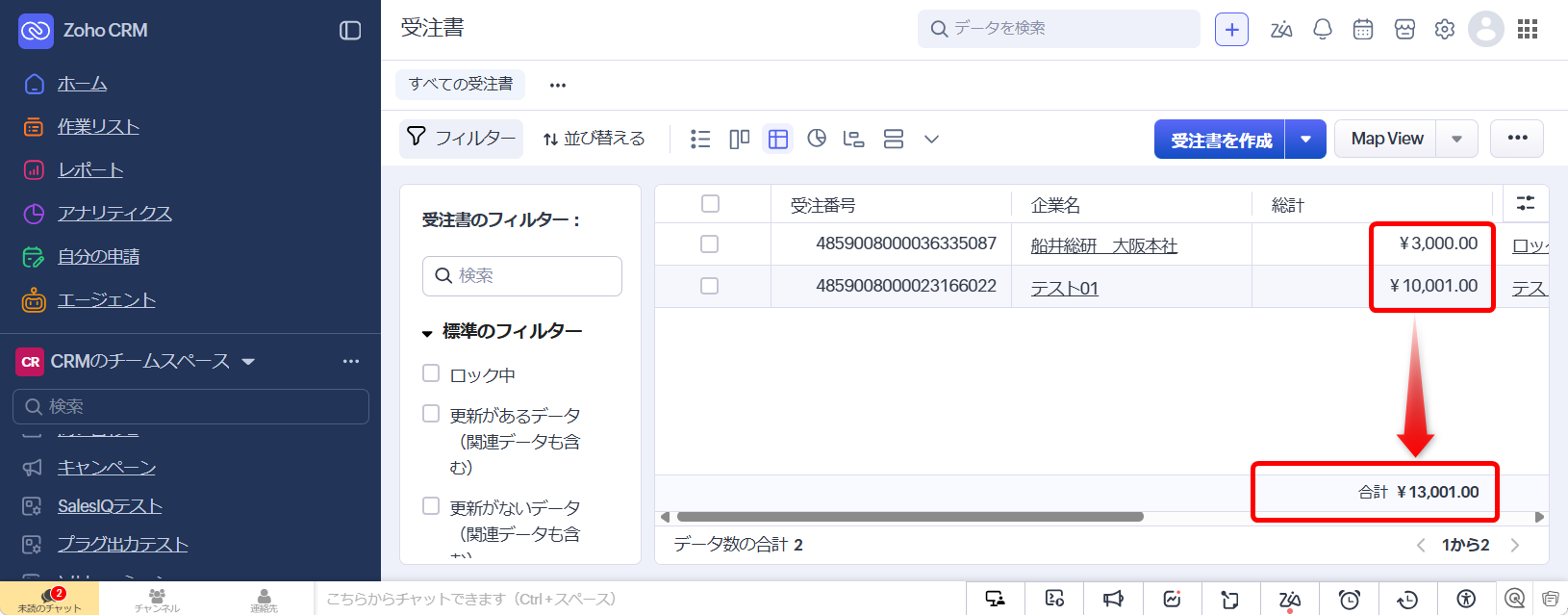Collapse the sidebar with the panel icon
Image resolution: width=1568 pixels, height=615 pixels.
pyautogui.click(x=350, y=31)
